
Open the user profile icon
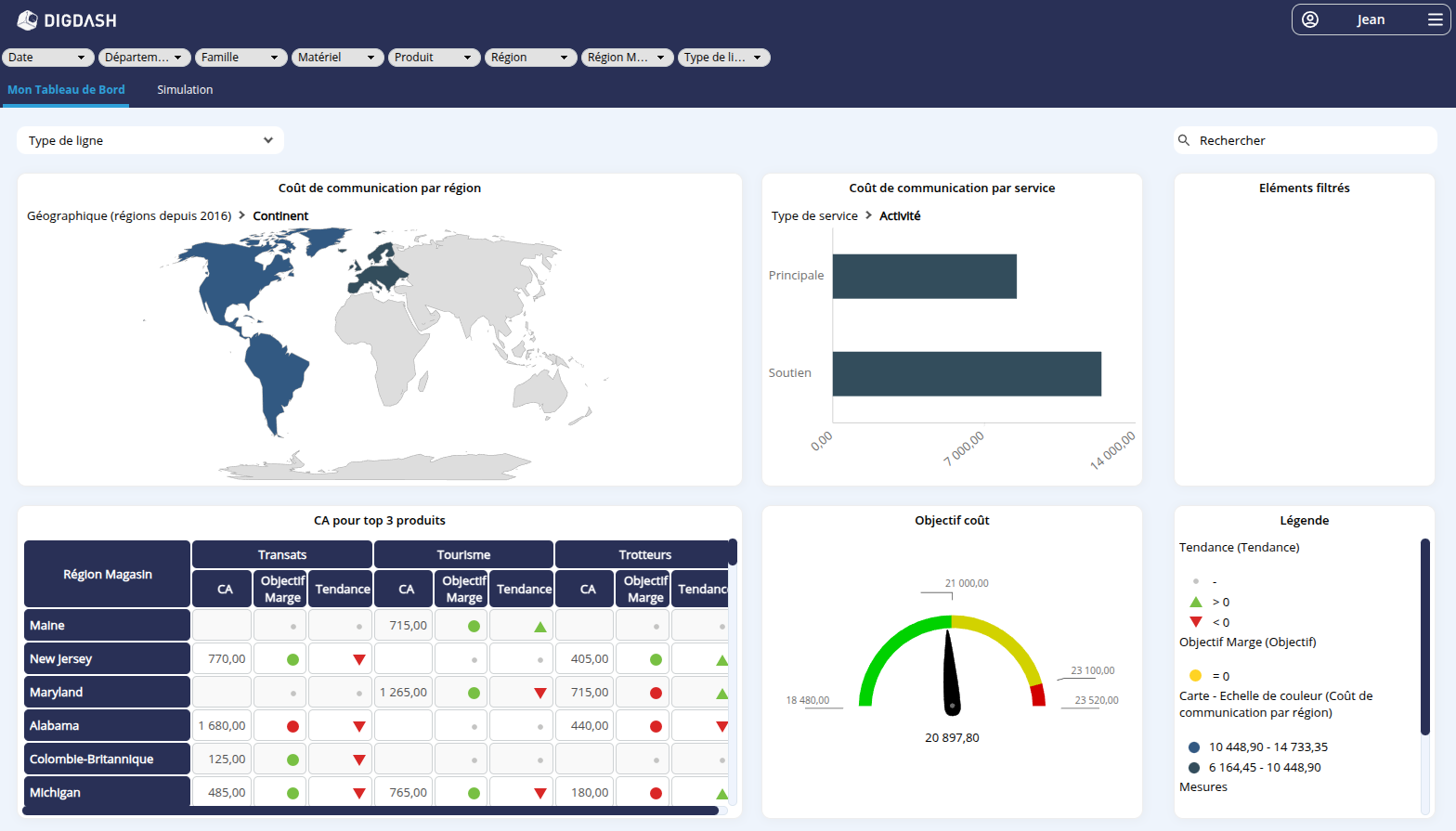[x=1310, y=19]
